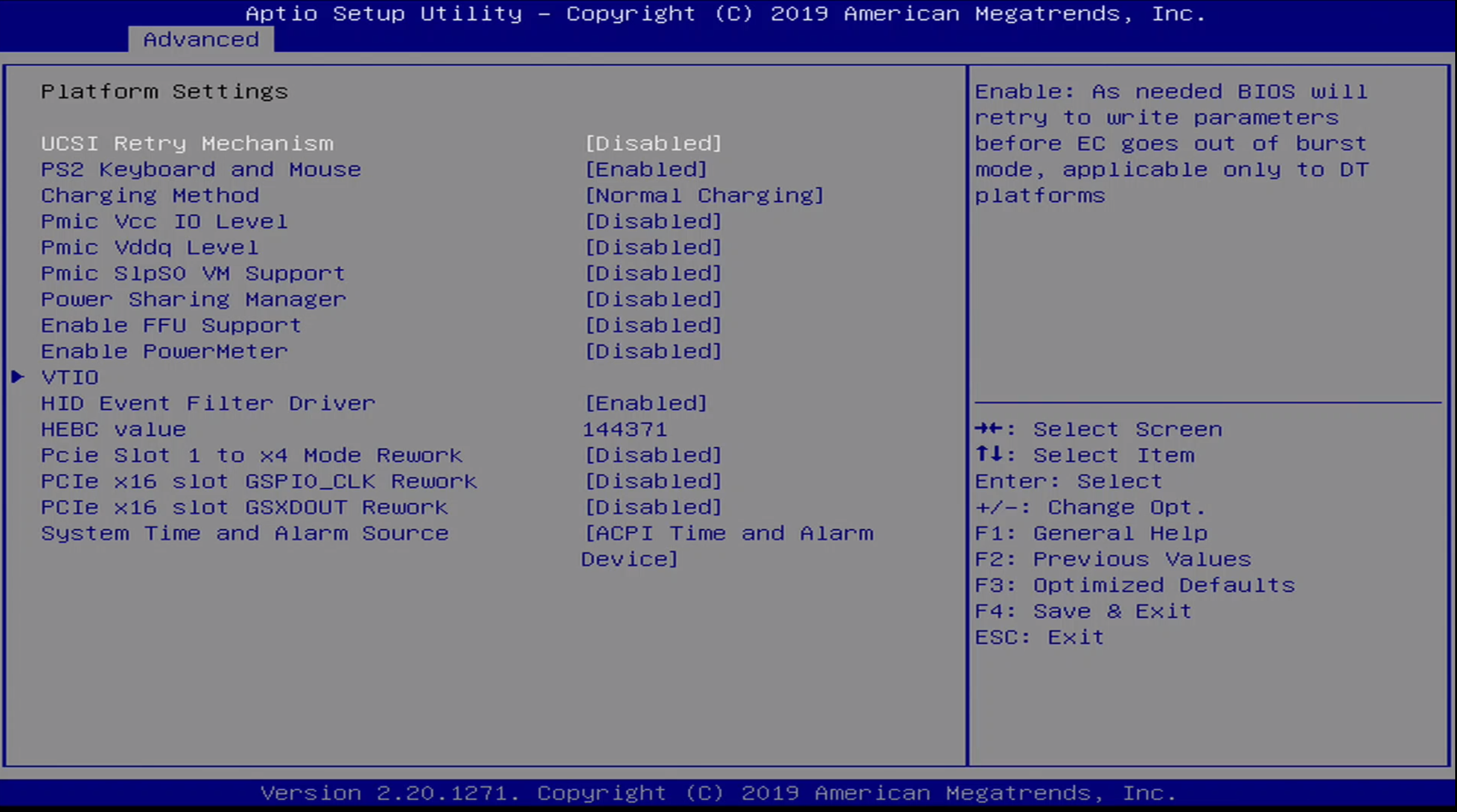Screen dimensions: 1457x812
Task: Click the +/-: Change Opt. hint
Action: point(1090,507)
